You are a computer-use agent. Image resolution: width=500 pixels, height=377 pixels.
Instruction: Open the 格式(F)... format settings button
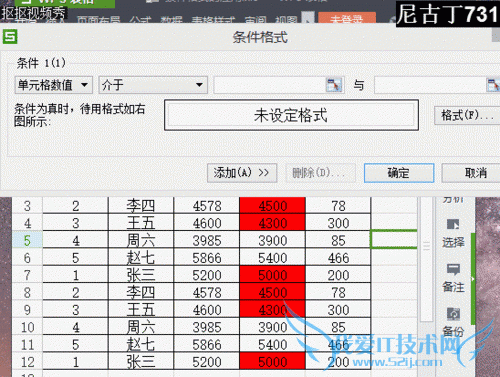(467, 115)
